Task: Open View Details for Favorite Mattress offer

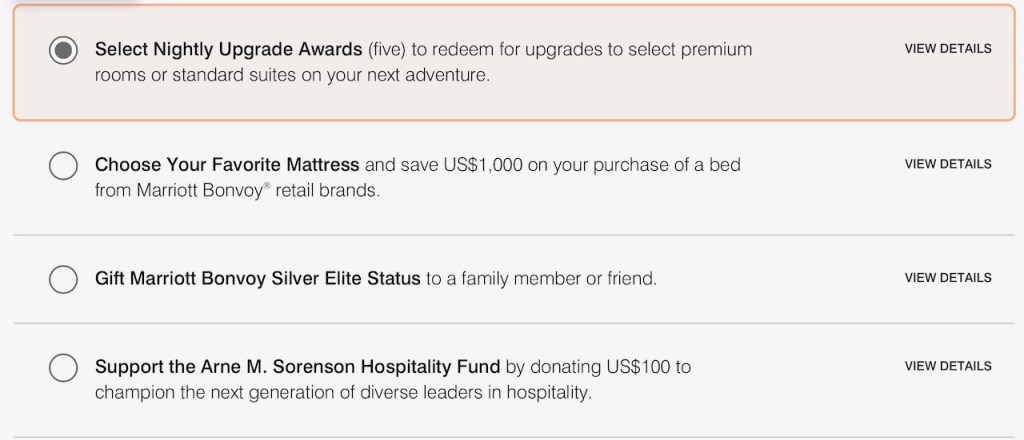Action: point(947,164)
